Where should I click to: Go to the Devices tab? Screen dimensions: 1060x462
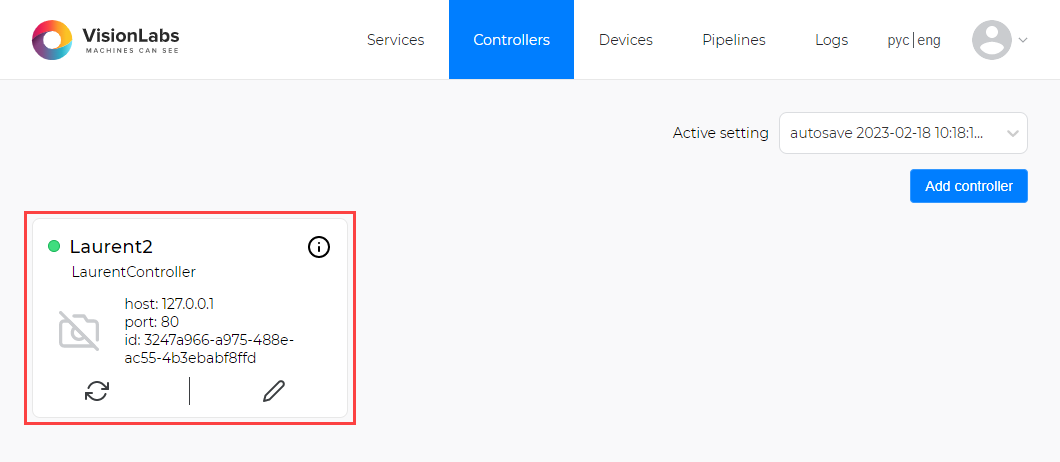[626, 40]
